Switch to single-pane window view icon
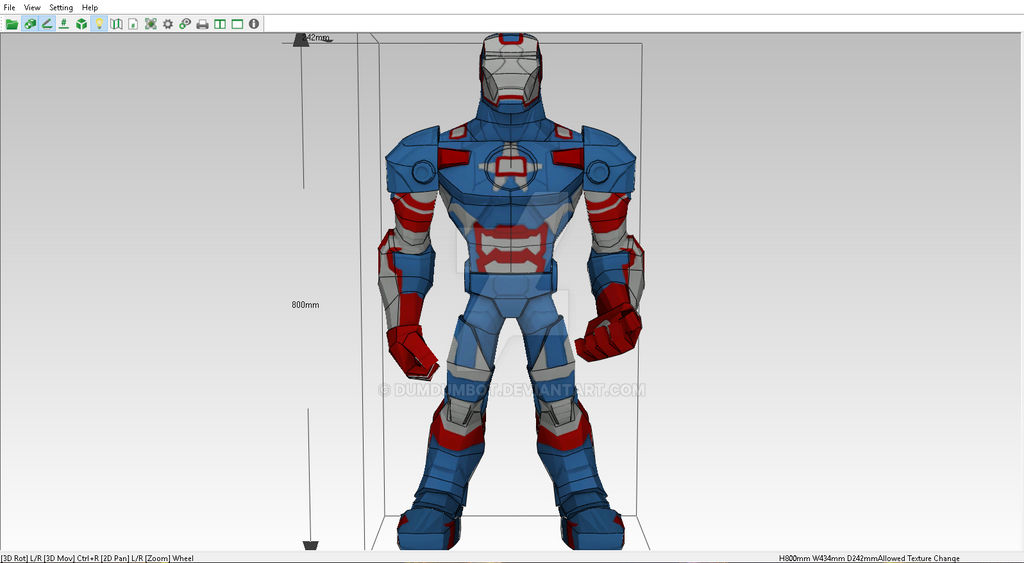 tap(237, 24)
